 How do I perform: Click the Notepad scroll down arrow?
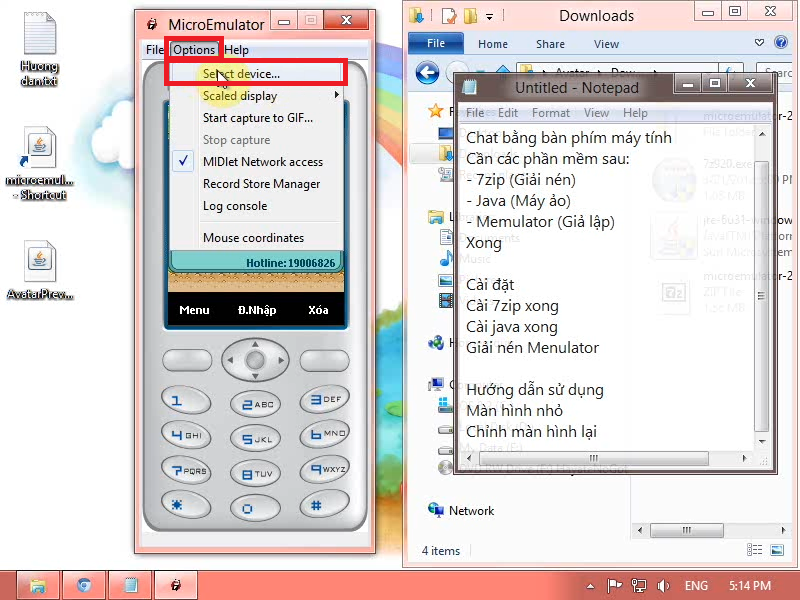(761, 441)
